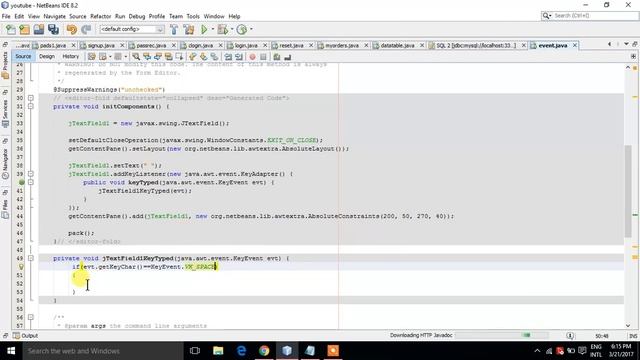Click the Search (Ctrl+I) field
Screen dimensions: 640x360
tap(589, 16)
